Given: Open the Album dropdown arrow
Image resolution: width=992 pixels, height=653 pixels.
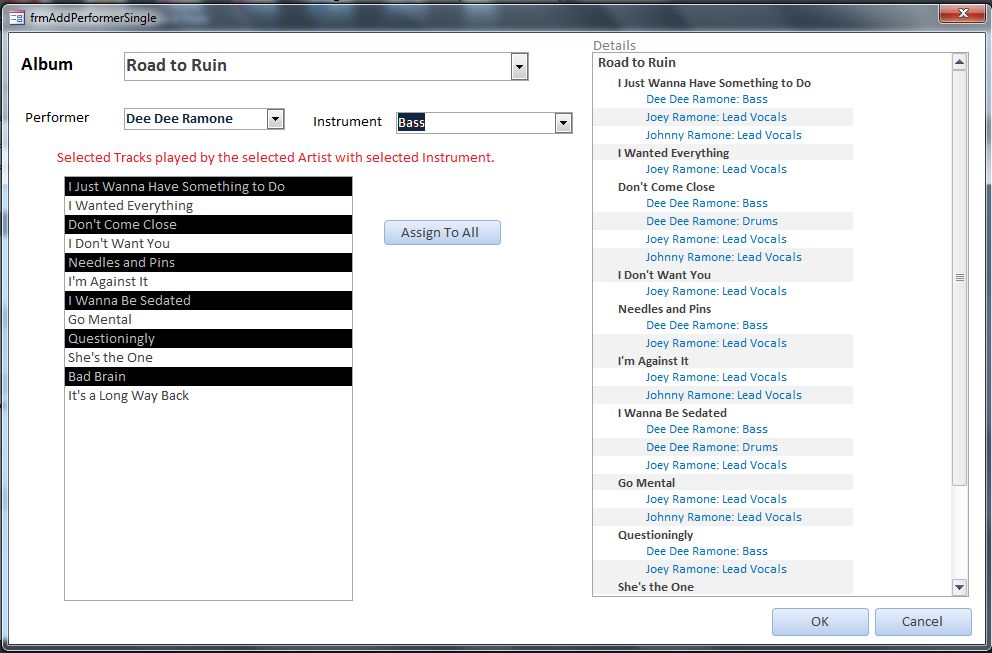Looking at the screenshot, I should [x=519, y=66].
